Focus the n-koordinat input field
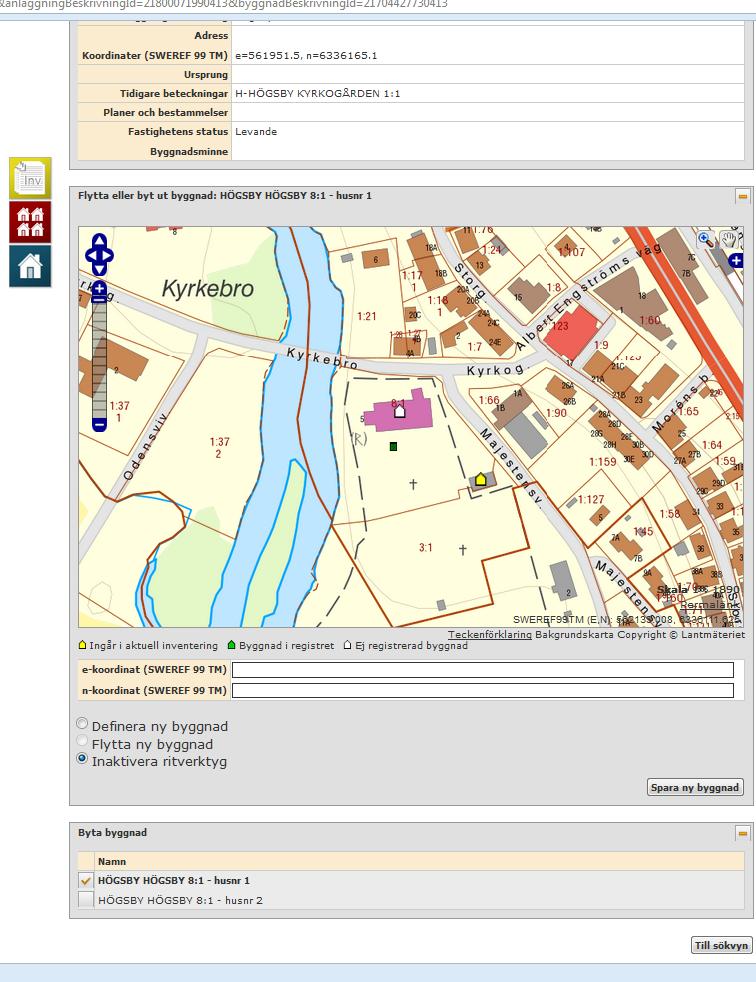Viewport: 756px width, 982px height. 482,690
